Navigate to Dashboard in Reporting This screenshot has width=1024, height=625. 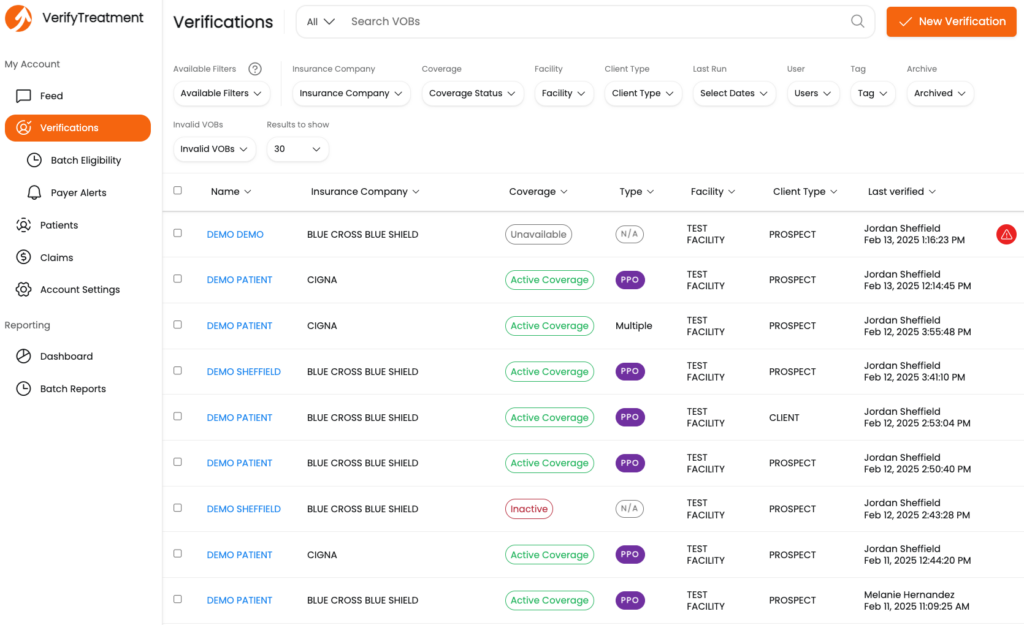(66, 356)
